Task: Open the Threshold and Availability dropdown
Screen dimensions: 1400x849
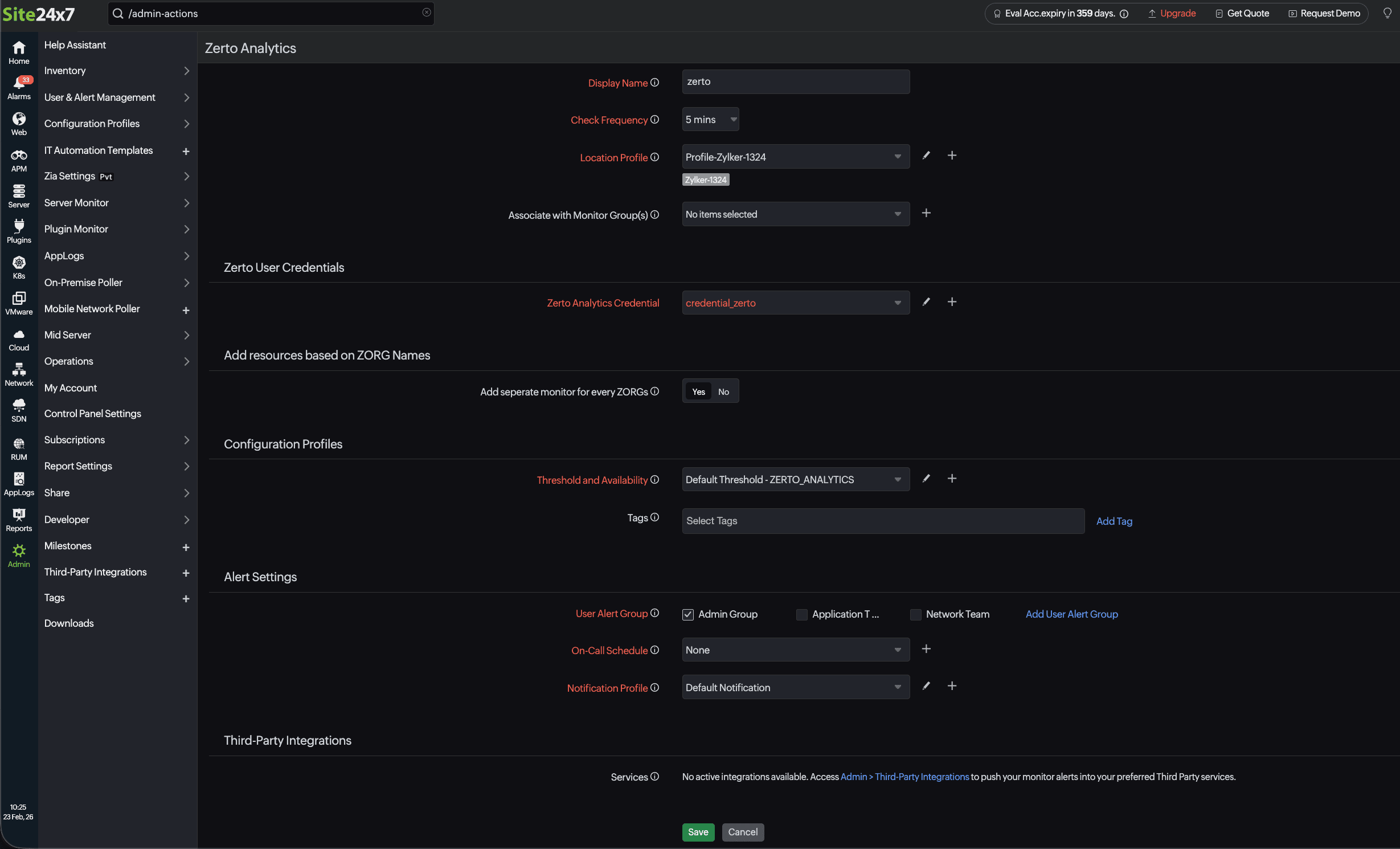Action: click(795, 480)
